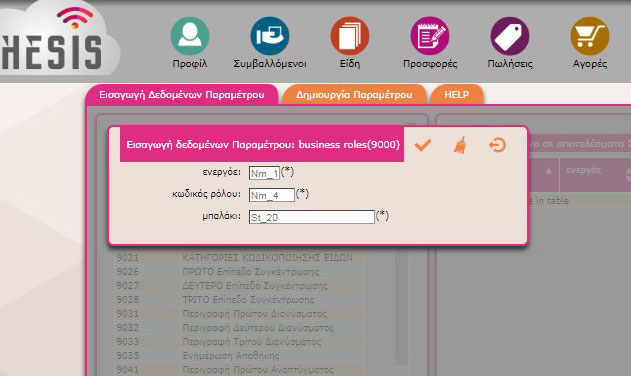Select row 9026 ΠΡΩΤΟ Επίπεδο Συγκέντρωσης
This screenshot has width=631, height=376.
pyautogui.click(x=239, y=272)
